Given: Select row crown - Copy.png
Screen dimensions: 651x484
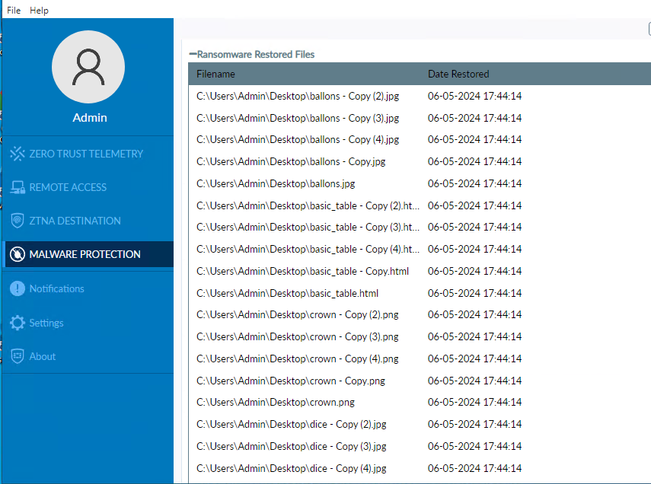Looking at the screenshot, I should pos(419,381).
